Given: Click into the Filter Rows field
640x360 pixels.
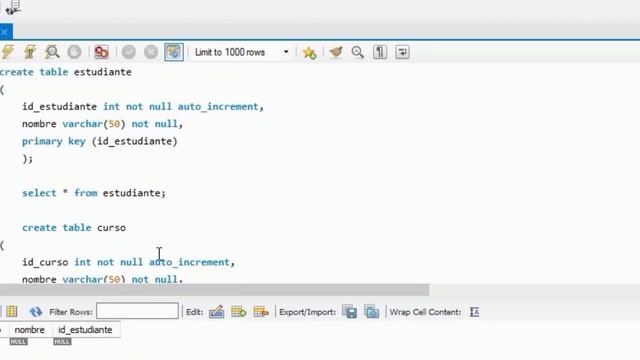Looking at the screenshot, I should point(138,311).
